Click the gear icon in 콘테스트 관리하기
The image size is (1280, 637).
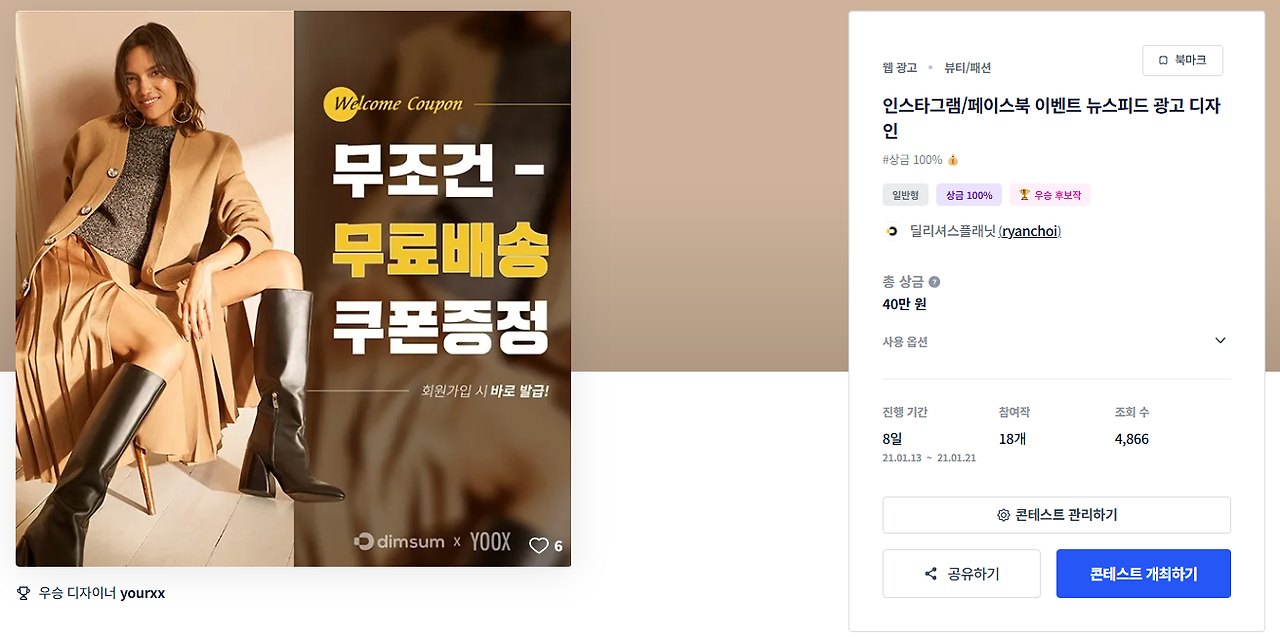(x=1003, y=515)
